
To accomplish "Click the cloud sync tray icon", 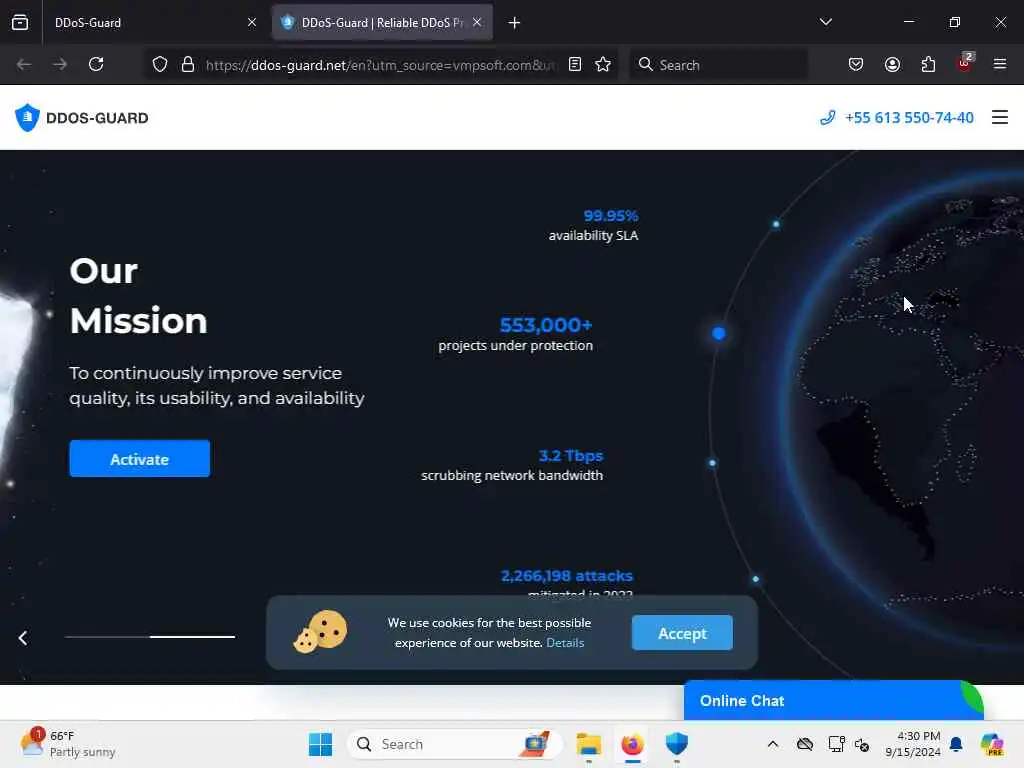I will click(x=805, y=744).
